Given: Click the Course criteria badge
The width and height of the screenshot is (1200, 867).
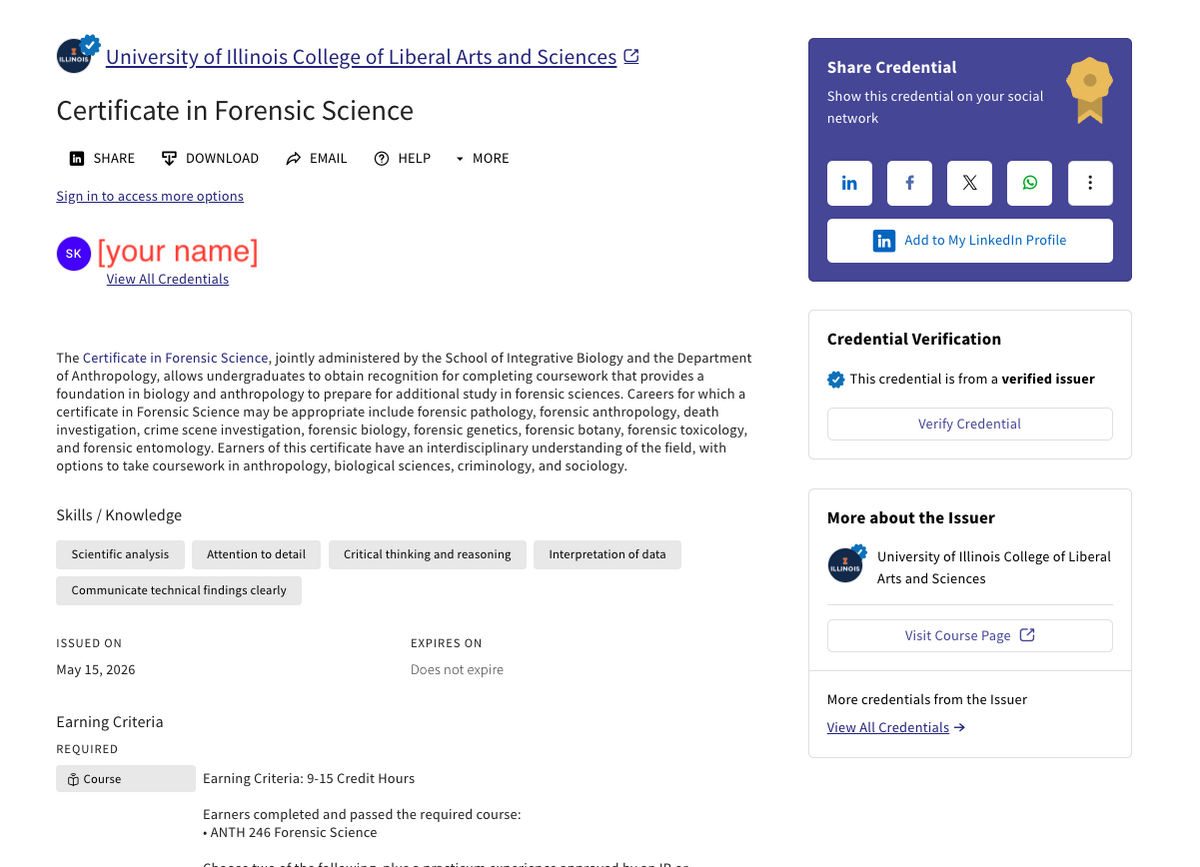Looking at the screenshot, I should coord(126,779).
